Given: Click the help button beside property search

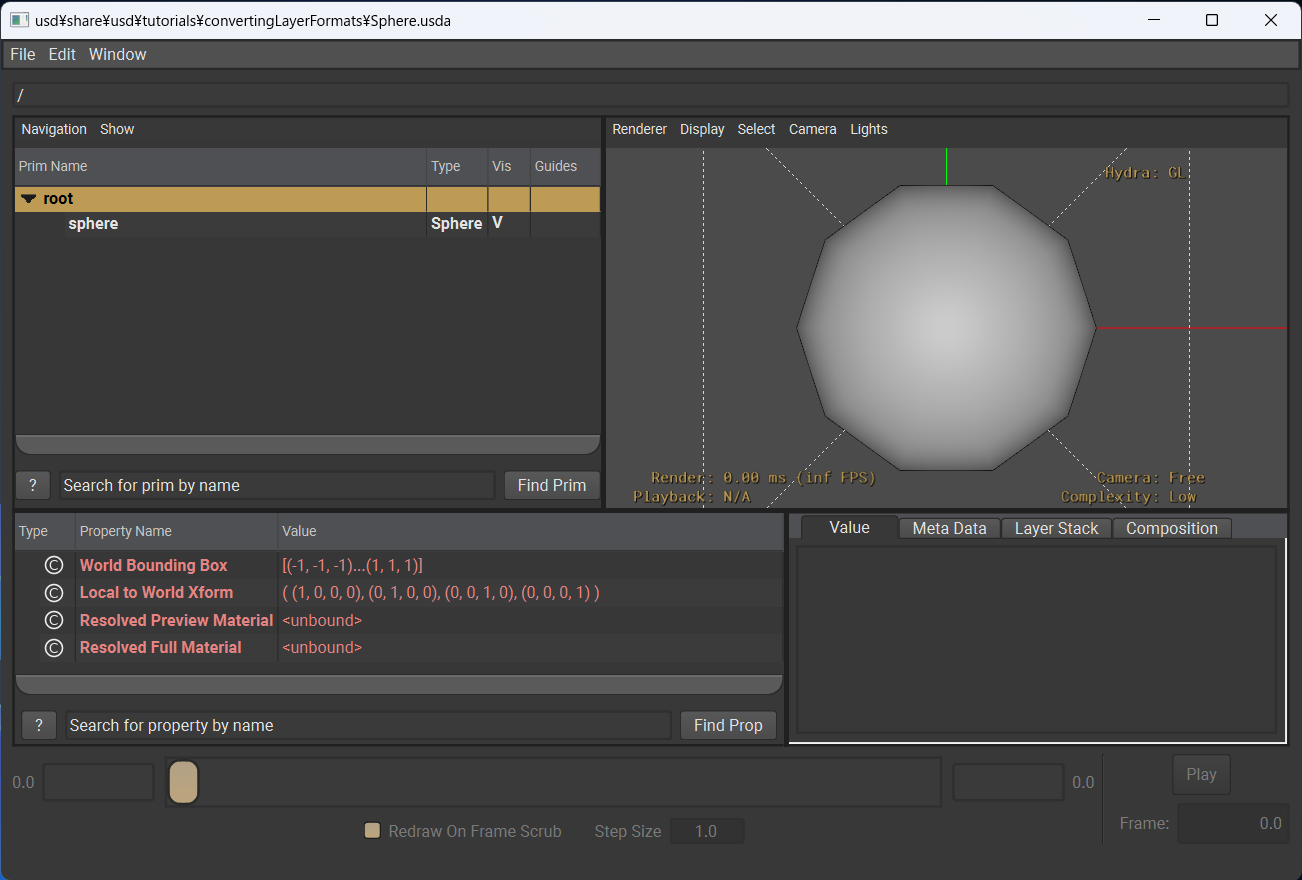Looking at the screenshot, I should 39,725.
